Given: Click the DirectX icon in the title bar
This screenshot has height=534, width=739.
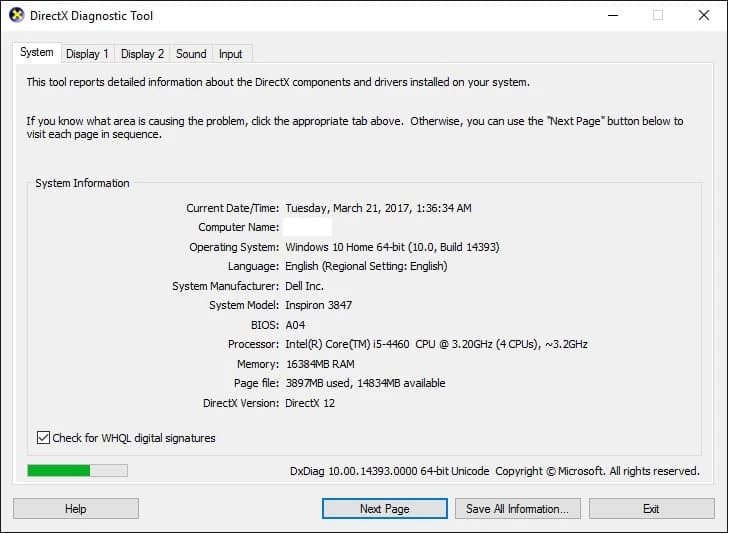Looking at the screenshot, I should (17, 16).
